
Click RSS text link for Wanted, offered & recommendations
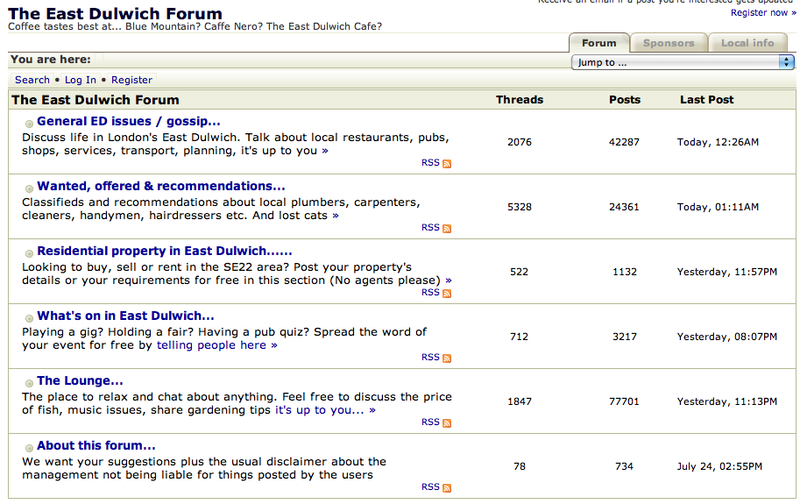pyautogui.click(x=430, y=228)
